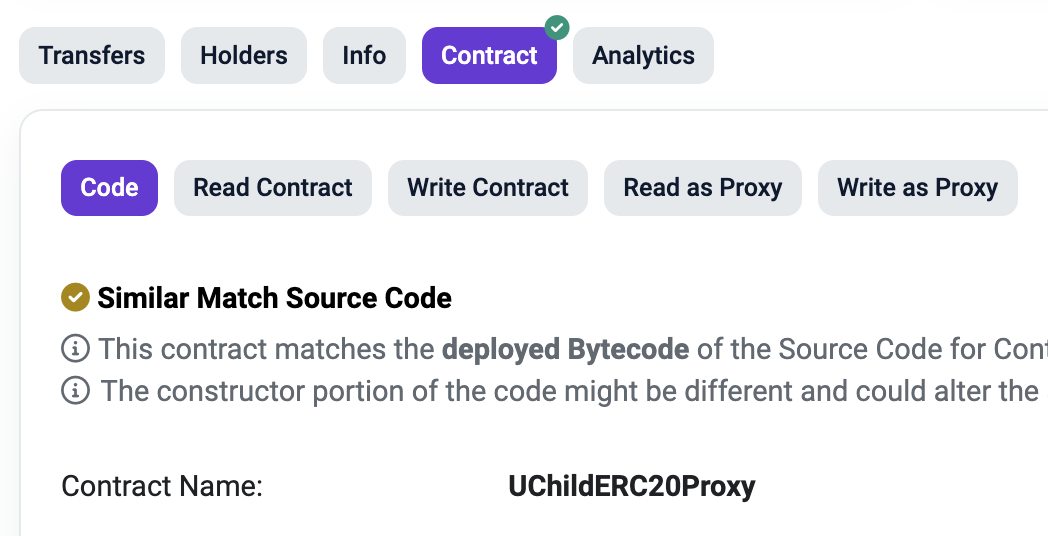Click the 'This contract matches the' sentence
Viewport: 1048px width, 536px height.
(268, 350)
